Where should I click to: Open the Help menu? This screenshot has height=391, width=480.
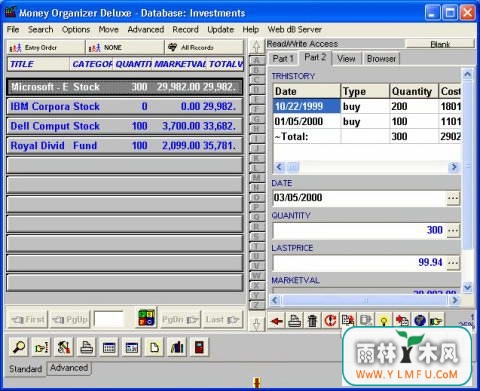tap(251, 29)
